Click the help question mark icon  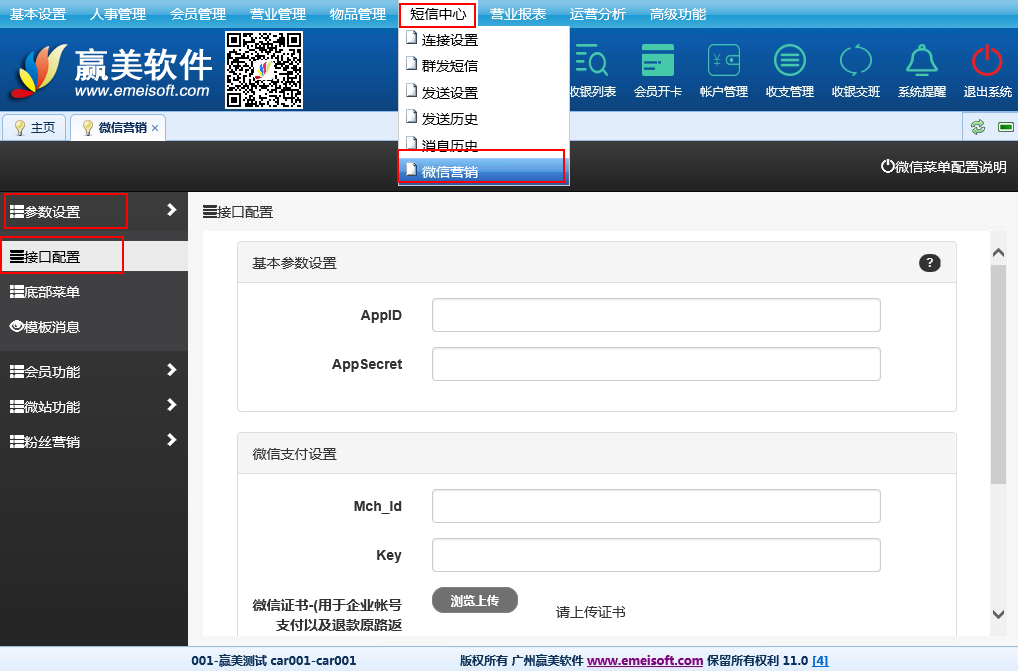(929, 263)
